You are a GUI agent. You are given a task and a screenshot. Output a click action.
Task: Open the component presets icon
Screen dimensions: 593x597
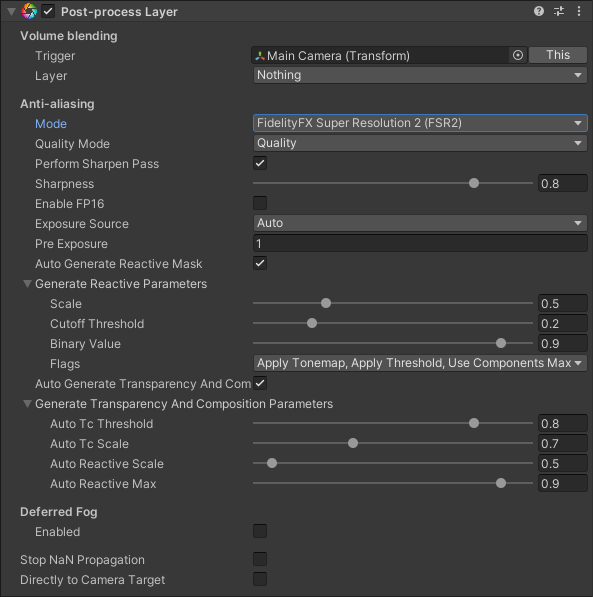pos(559,11)
